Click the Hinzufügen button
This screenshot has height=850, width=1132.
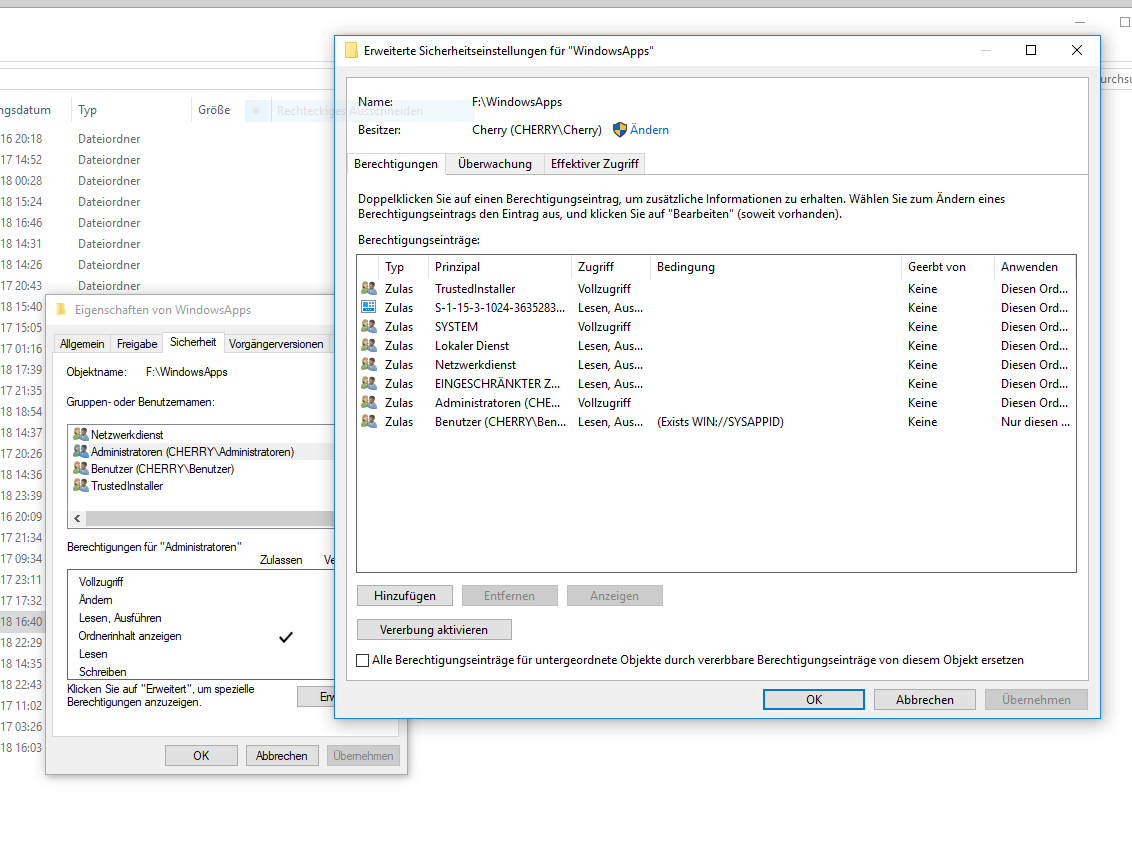point(405,596)
